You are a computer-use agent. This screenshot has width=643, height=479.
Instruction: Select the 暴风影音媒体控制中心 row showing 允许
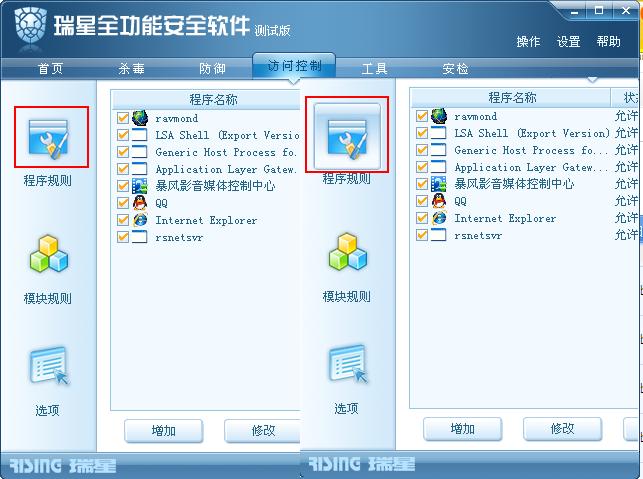click(x=525, y=184)
